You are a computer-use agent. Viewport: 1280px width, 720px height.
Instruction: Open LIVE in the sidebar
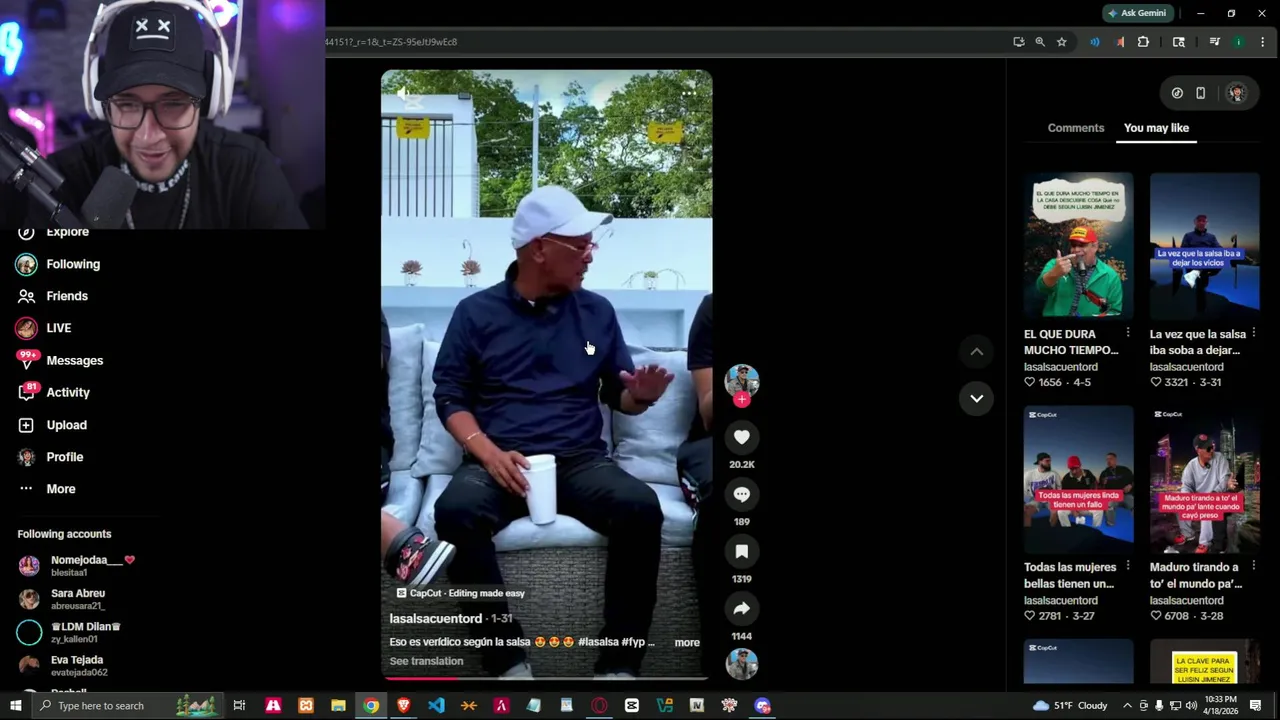(45, 328)
